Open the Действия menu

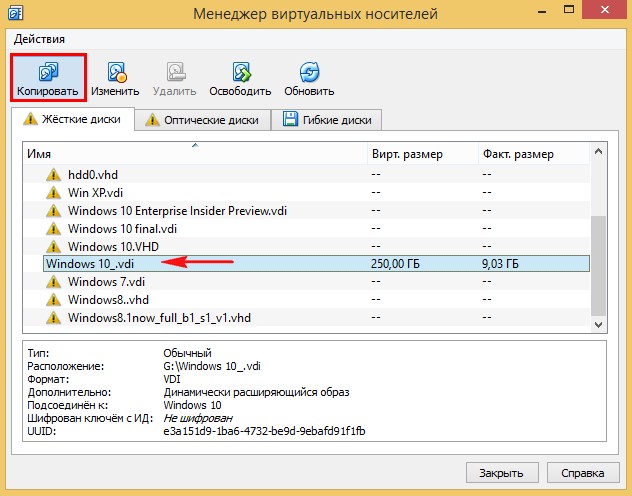pos(39,39)
